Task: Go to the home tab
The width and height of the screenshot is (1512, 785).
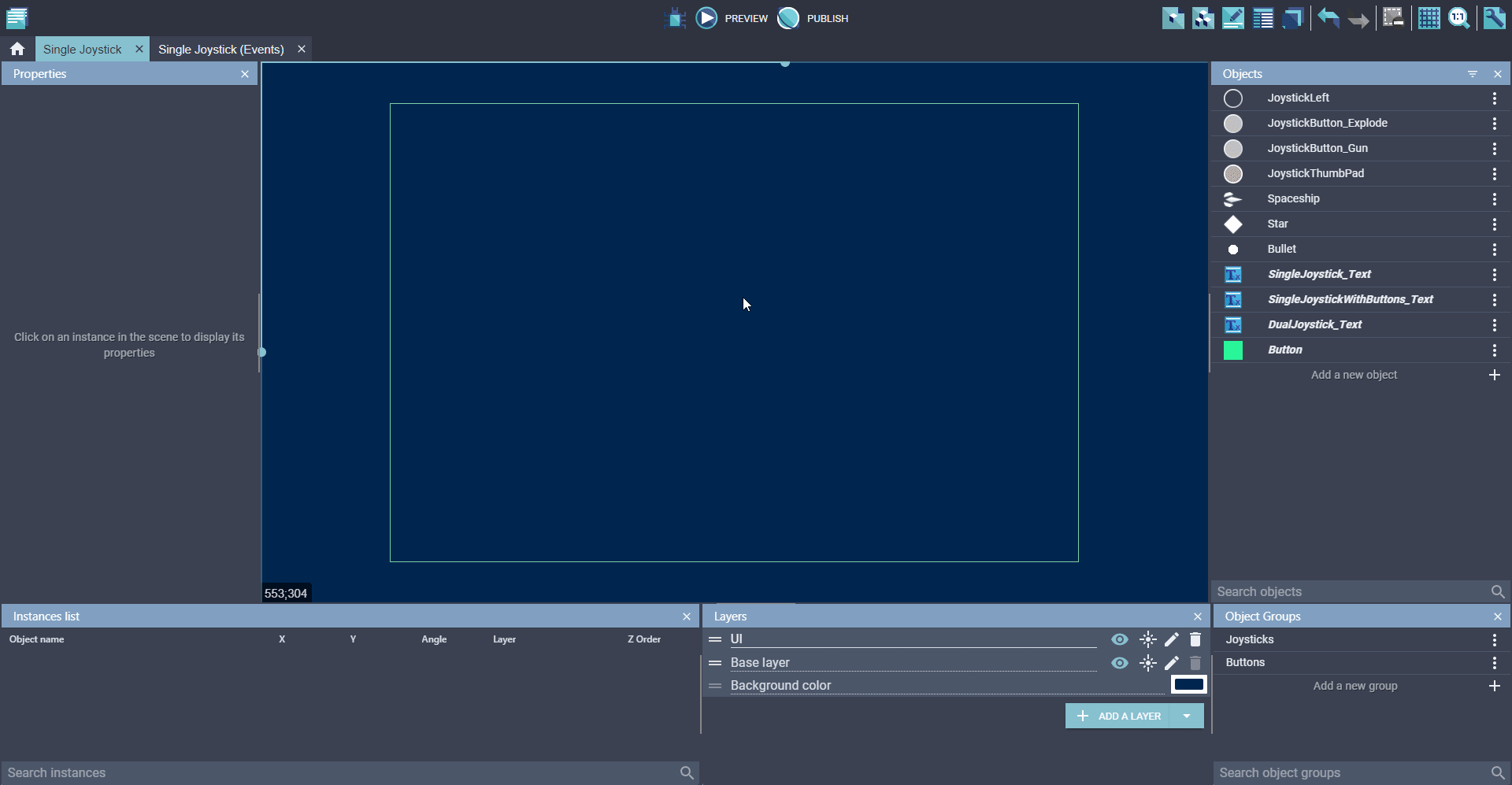Action: (x=17, y=49)
